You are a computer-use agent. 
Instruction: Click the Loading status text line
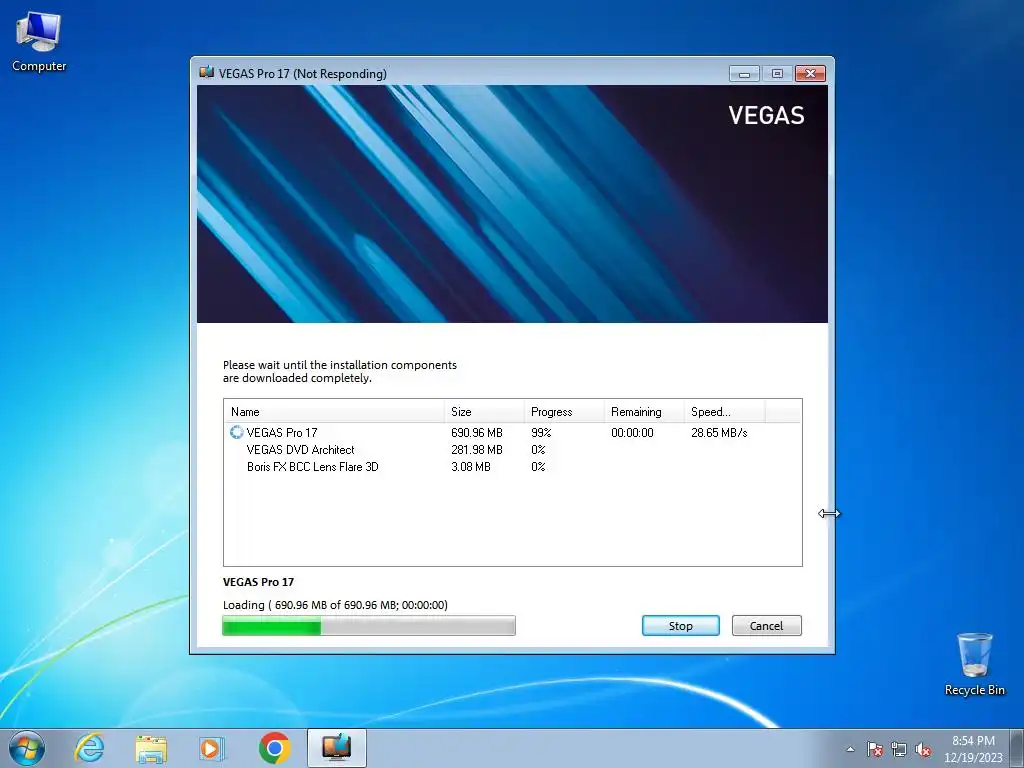[336, 605]
